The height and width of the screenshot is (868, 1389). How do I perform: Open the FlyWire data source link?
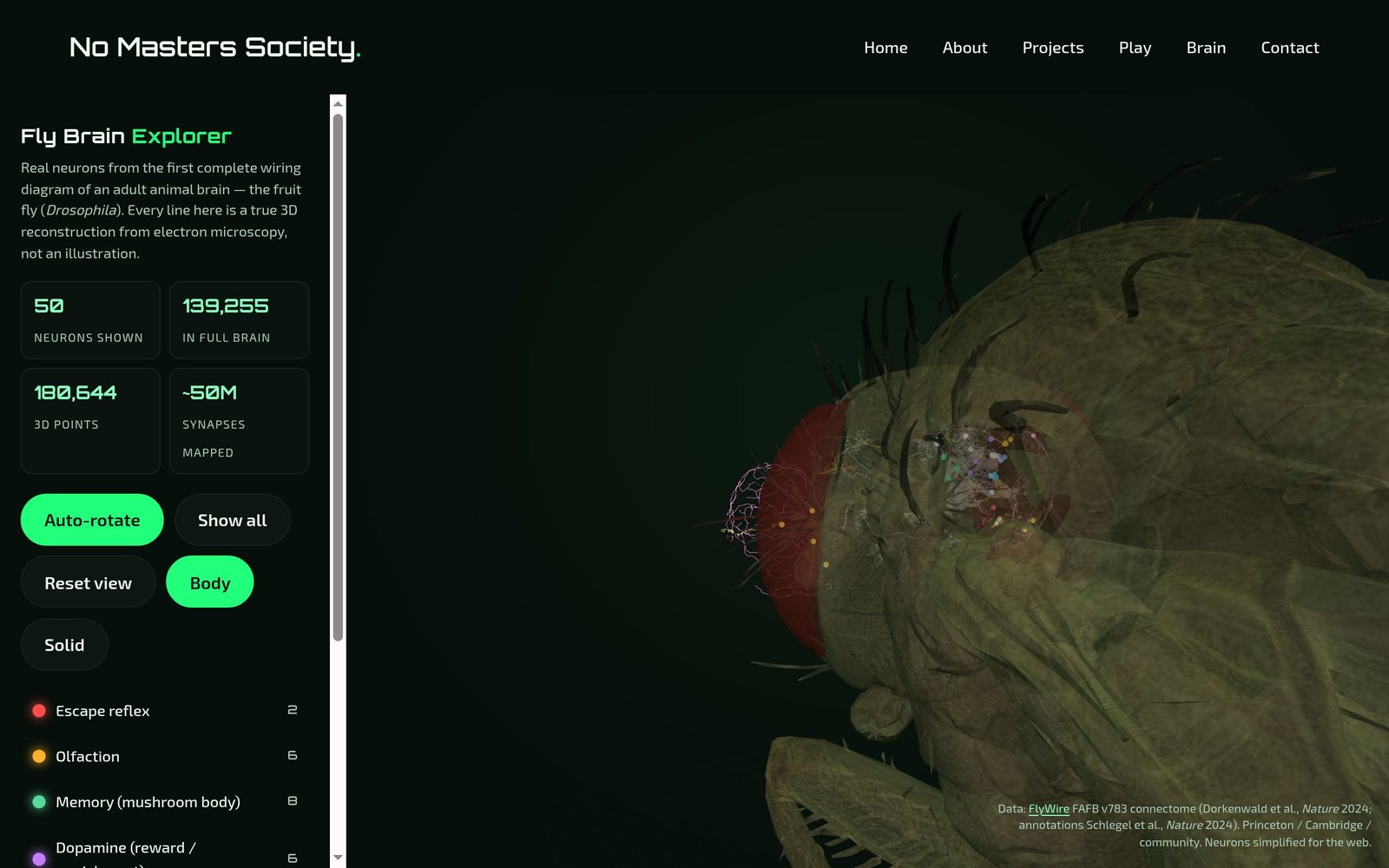(1049, 808)
